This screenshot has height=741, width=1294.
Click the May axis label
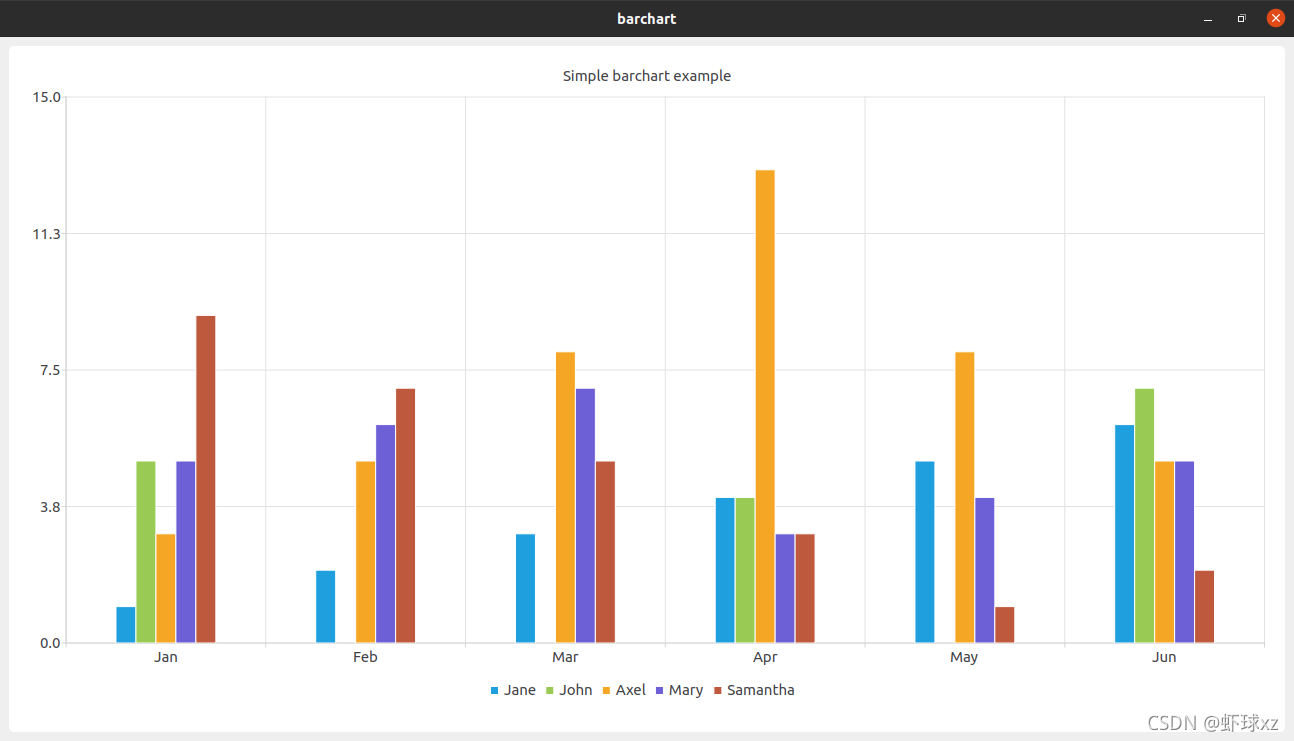(x=964, y=657)
